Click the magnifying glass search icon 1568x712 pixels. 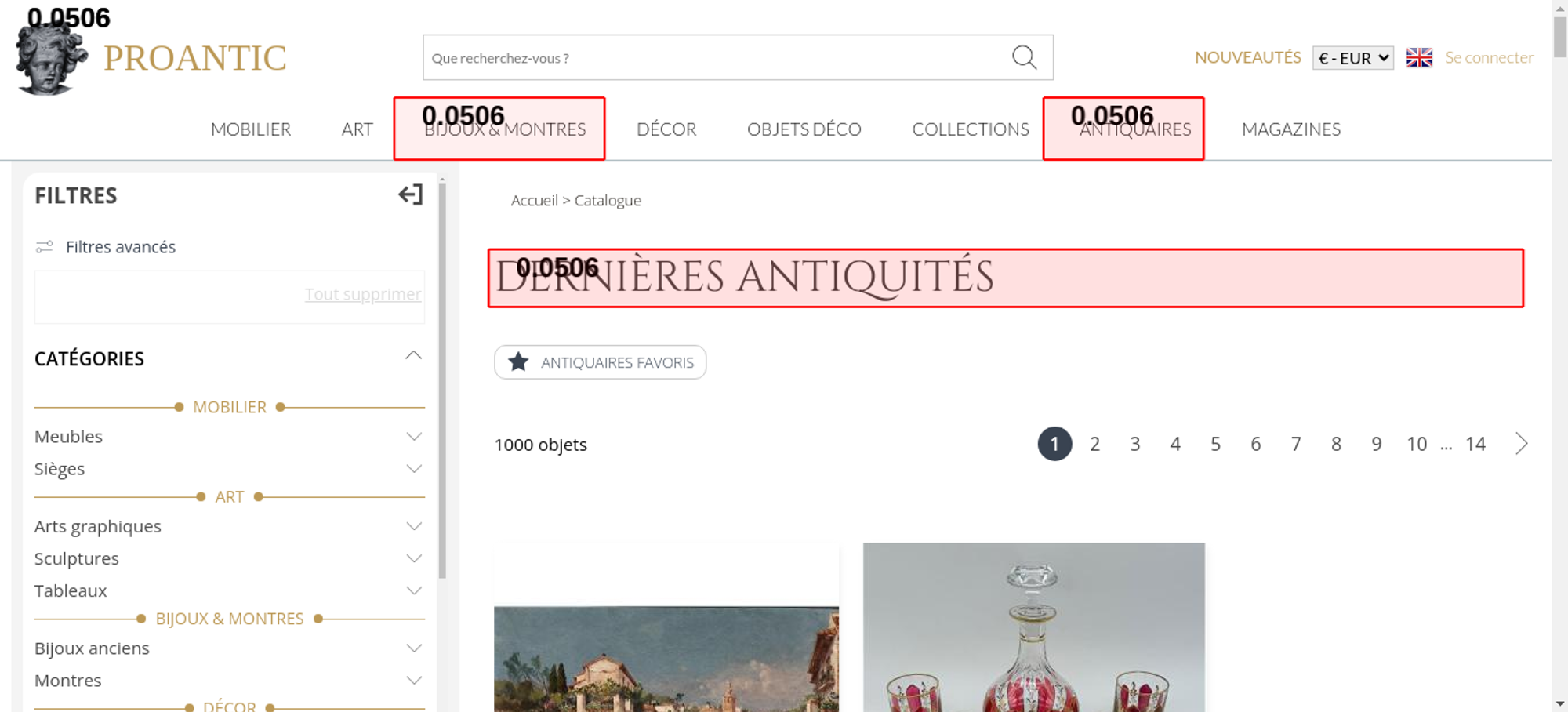[1024, 57]
